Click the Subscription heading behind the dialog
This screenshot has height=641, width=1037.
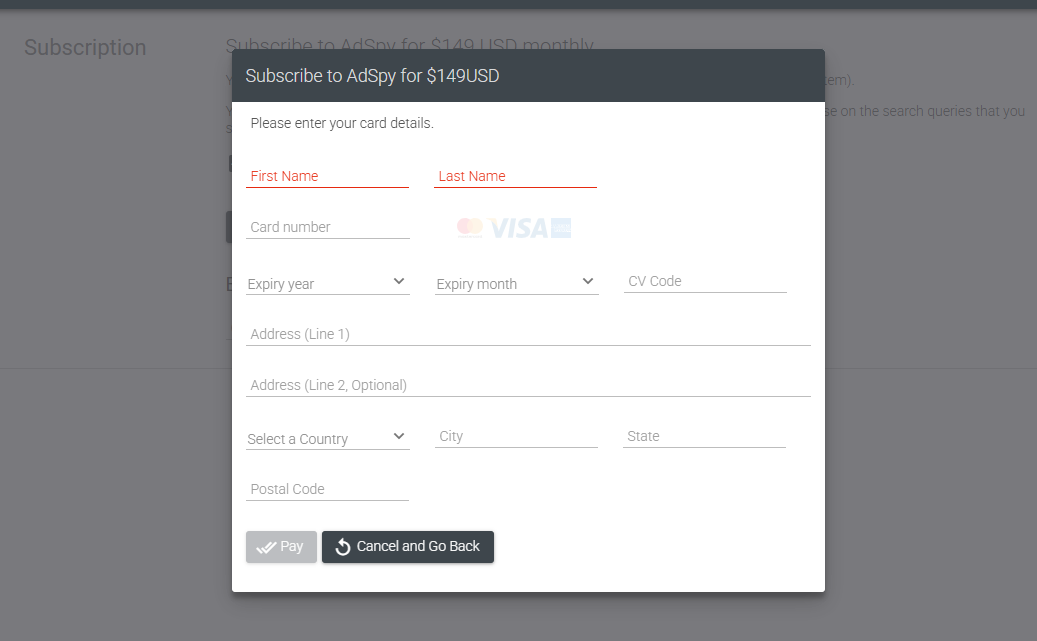coord(85,48)
